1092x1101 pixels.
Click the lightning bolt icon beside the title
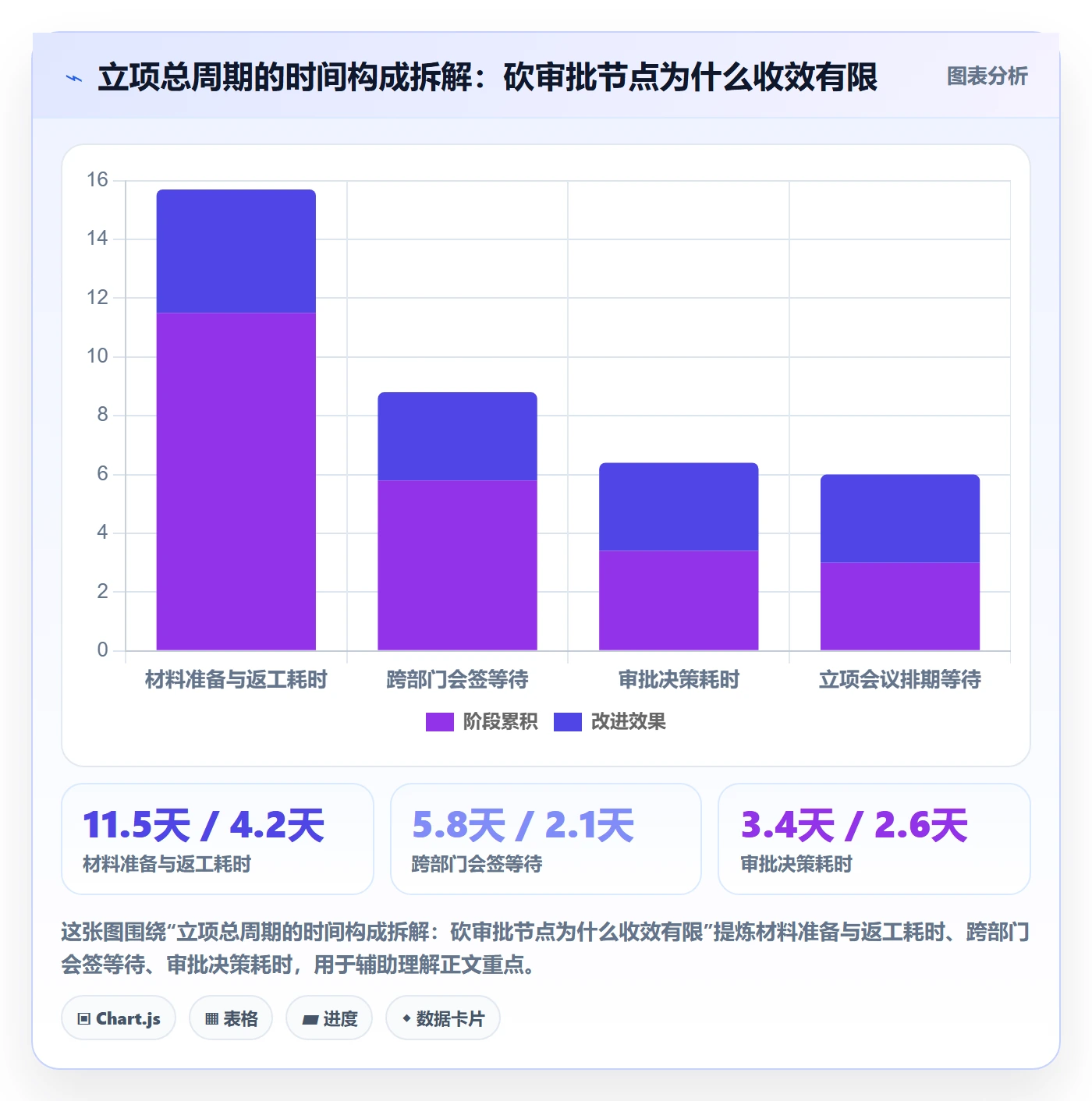point(74,78)
